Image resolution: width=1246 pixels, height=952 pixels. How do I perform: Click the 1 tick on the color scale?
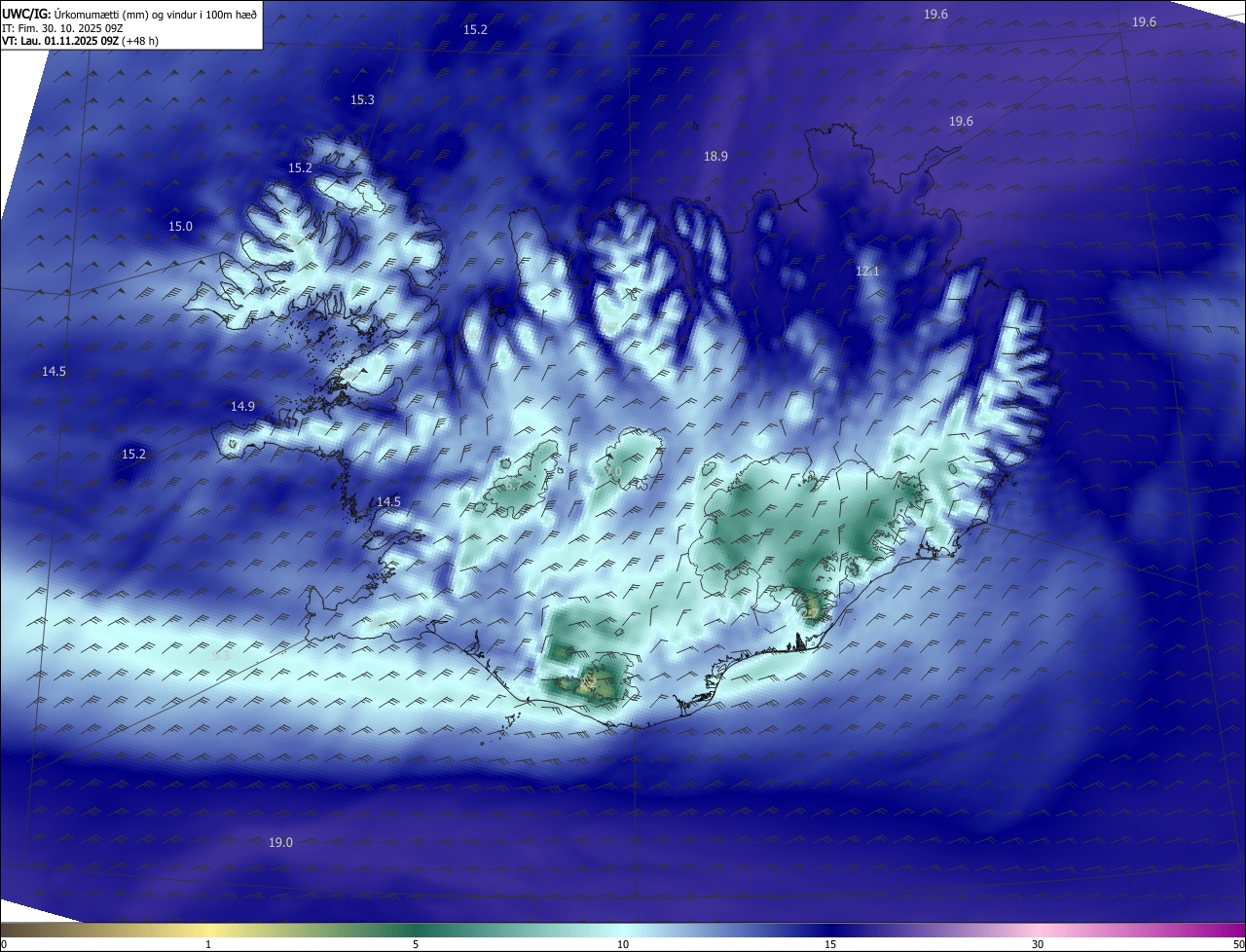coord(208,944)
